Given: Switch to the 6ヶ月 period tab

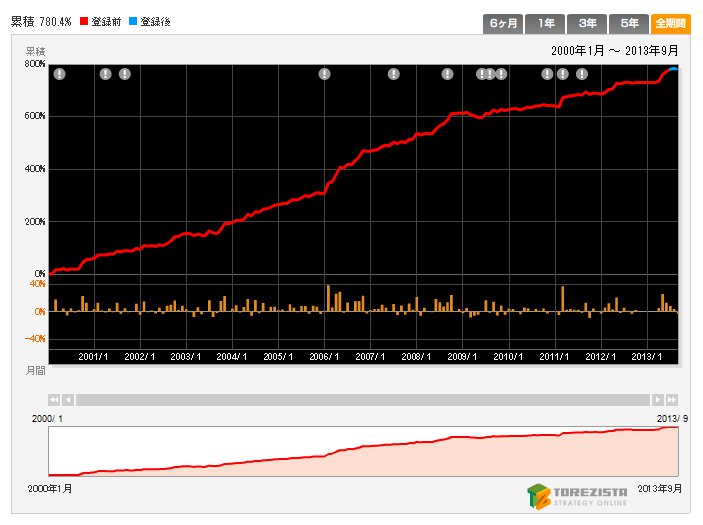Looking at the screenshot, I should click(502, 23).
